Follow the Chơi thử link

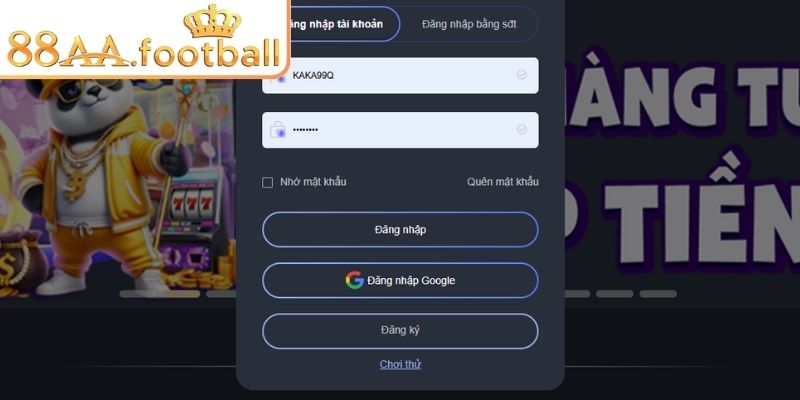tap(400, 364)
